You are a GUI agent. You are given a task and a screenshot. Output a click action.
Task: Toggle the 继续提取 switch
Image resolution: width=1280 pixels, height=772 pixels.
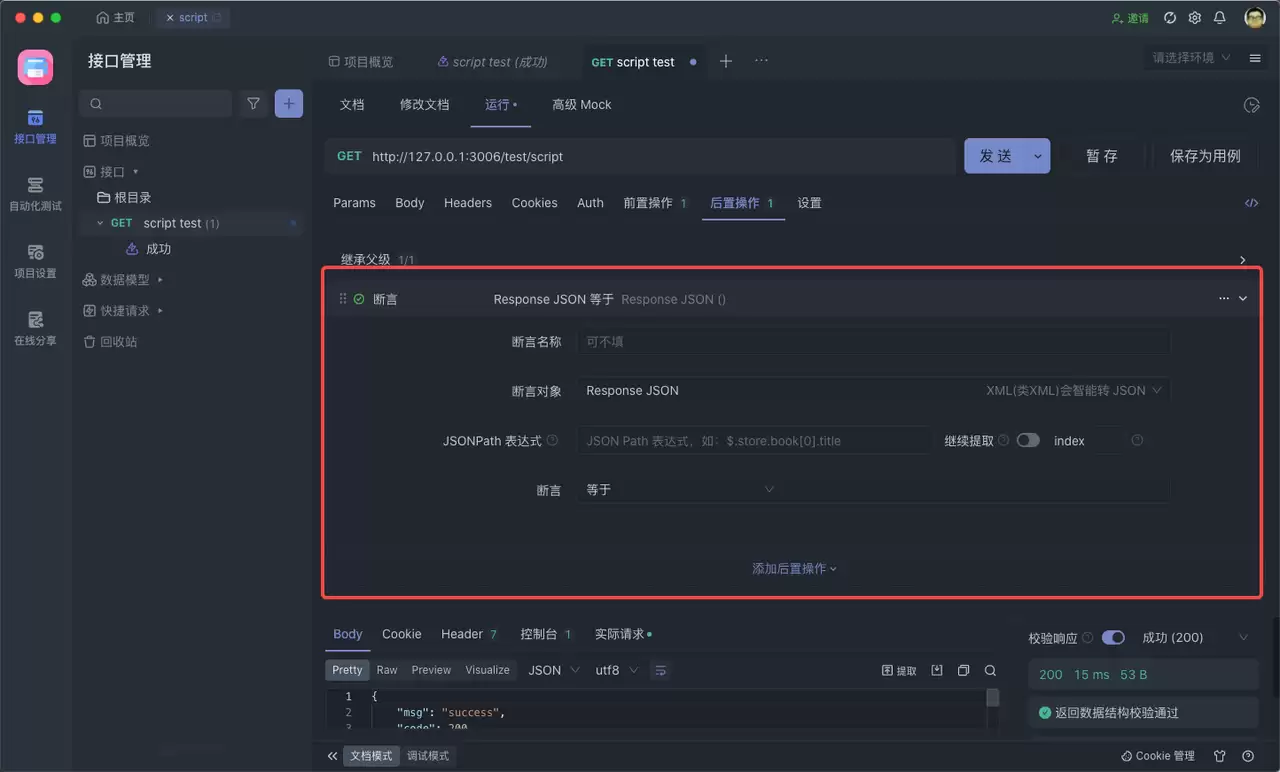coord(1028,440)
